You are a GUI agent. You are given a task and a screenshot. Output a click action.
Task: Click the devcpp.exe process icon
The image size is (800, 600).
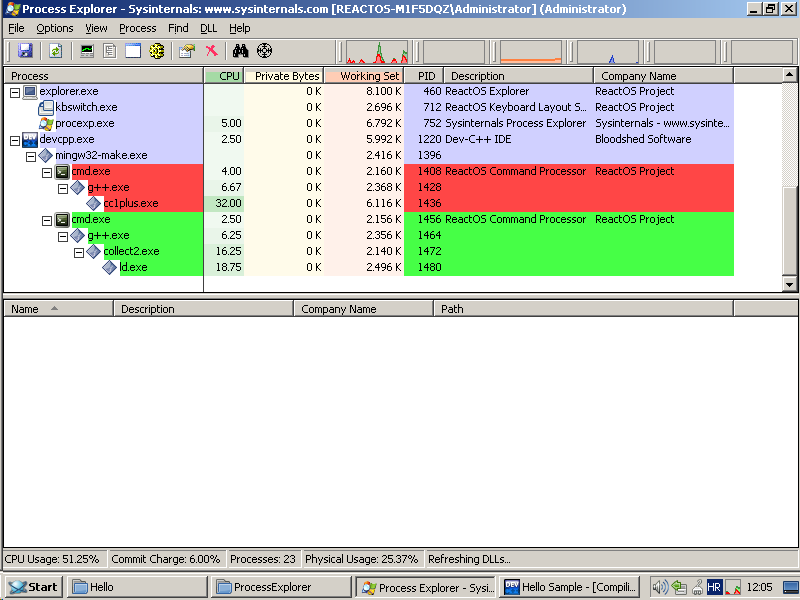pos(30,140)
